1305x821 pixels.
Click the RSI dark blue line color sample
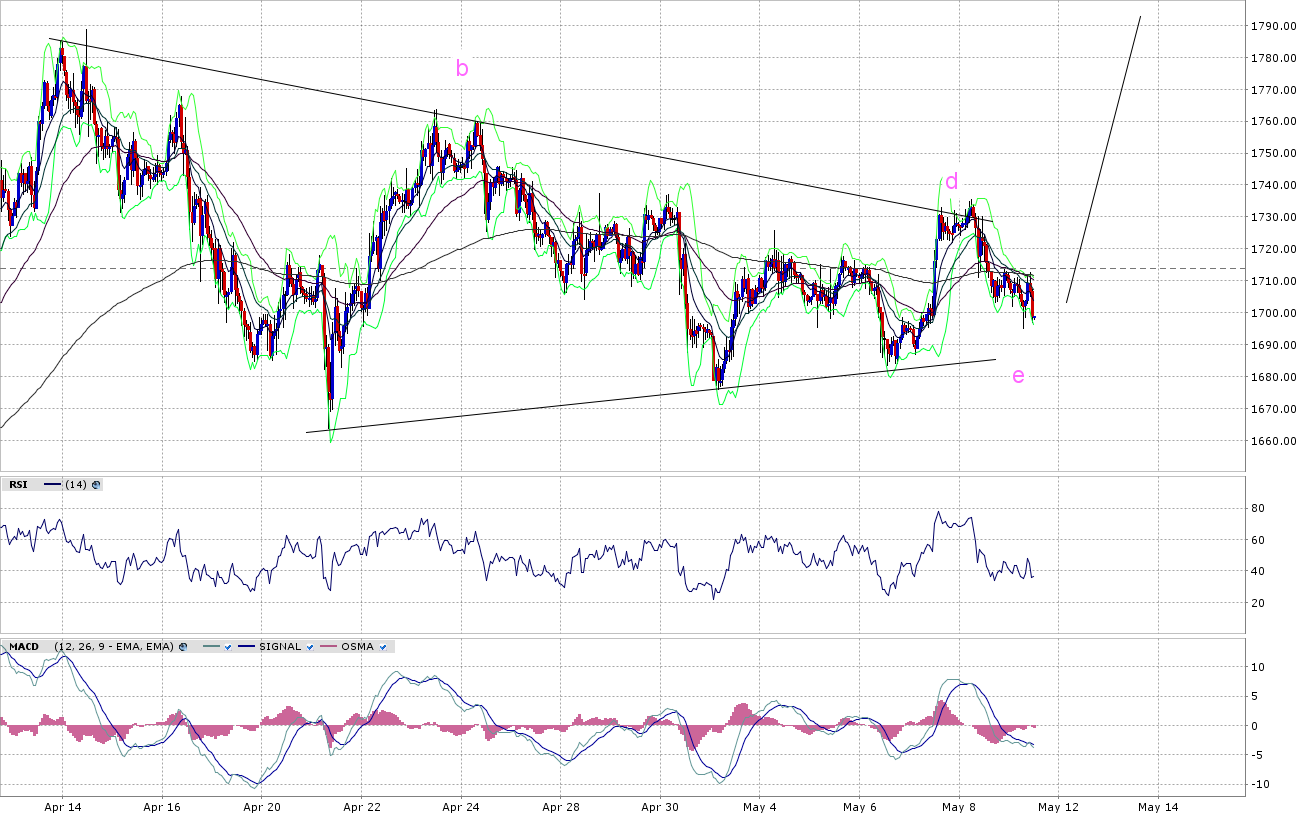(x=53, y=485)
